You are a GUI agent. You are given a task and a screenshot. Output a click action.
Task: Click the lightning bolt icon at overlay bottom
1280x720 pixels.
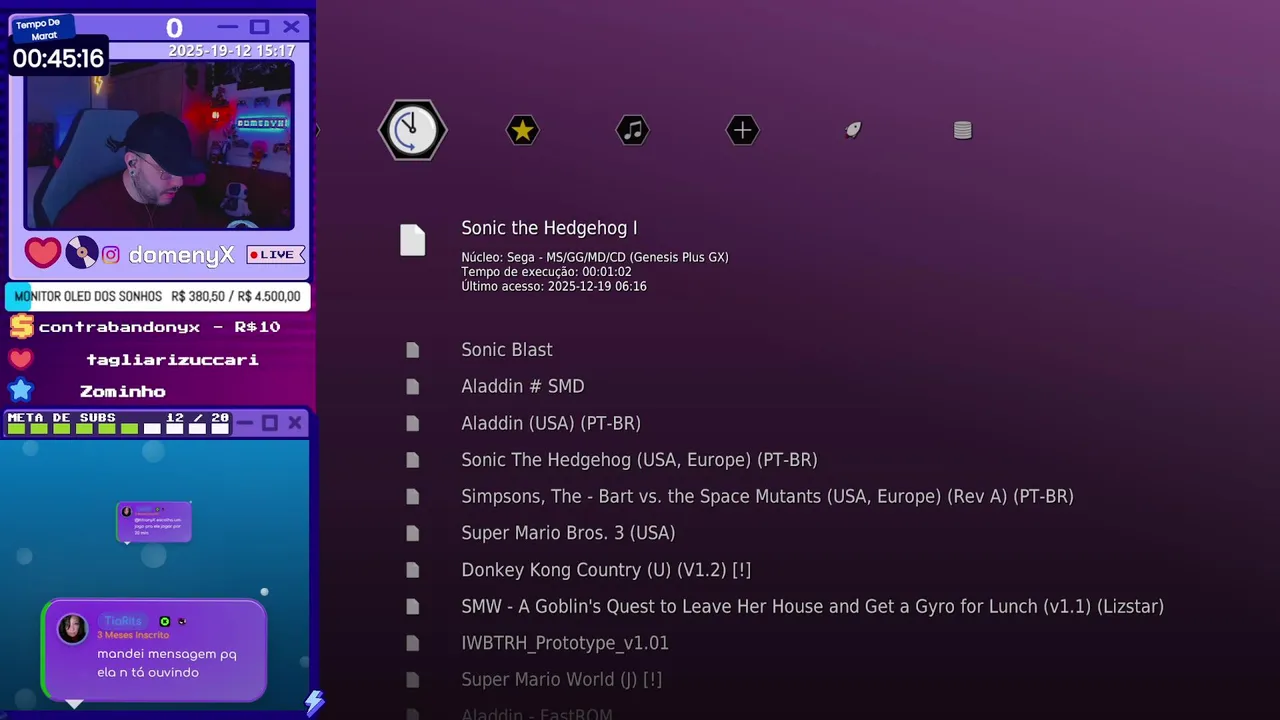pyautogui.click(x=315, y=702)
